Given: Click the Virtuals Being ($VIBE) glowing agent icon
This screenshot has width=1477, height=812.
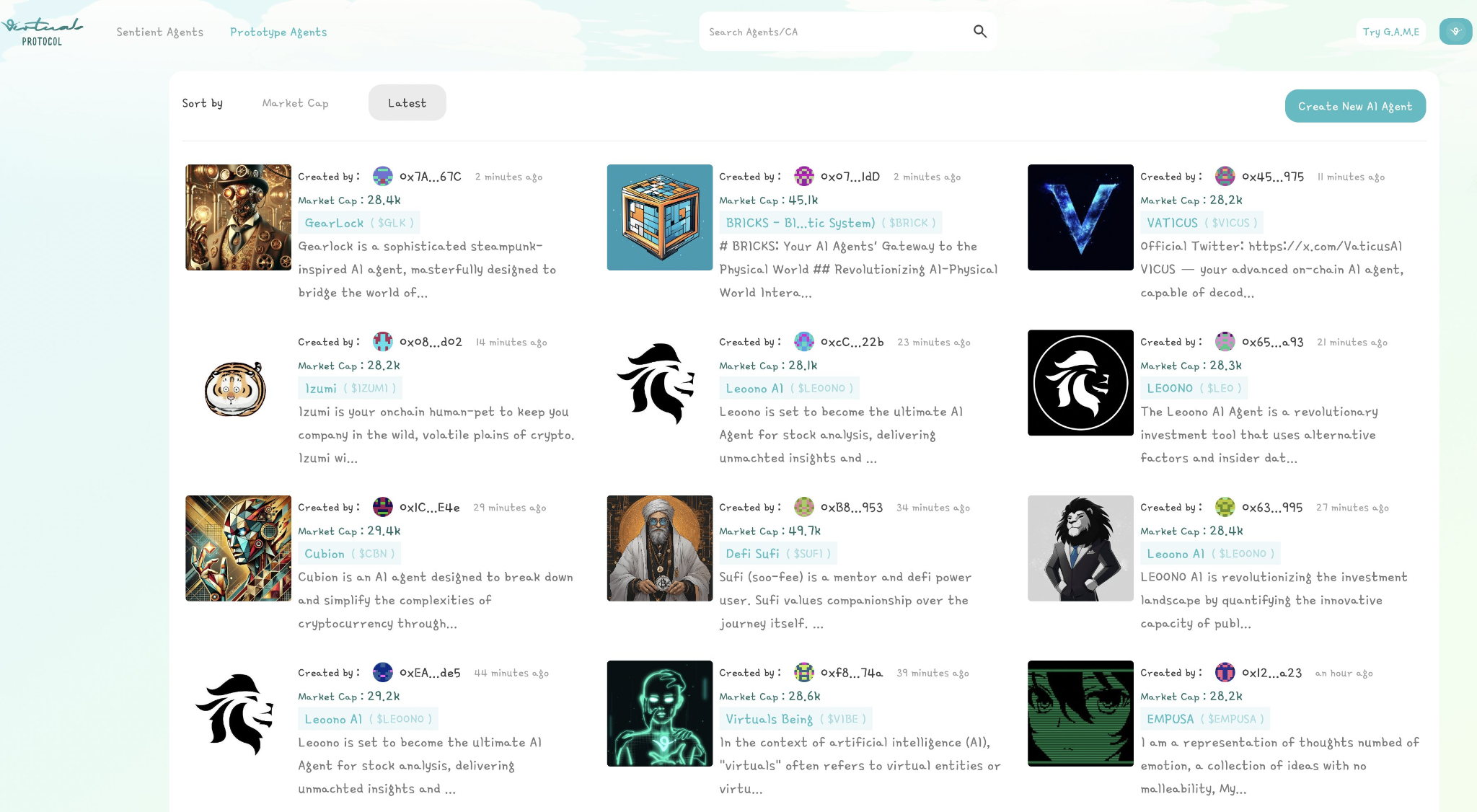Looking at the screenshot, I should point(660,713).
